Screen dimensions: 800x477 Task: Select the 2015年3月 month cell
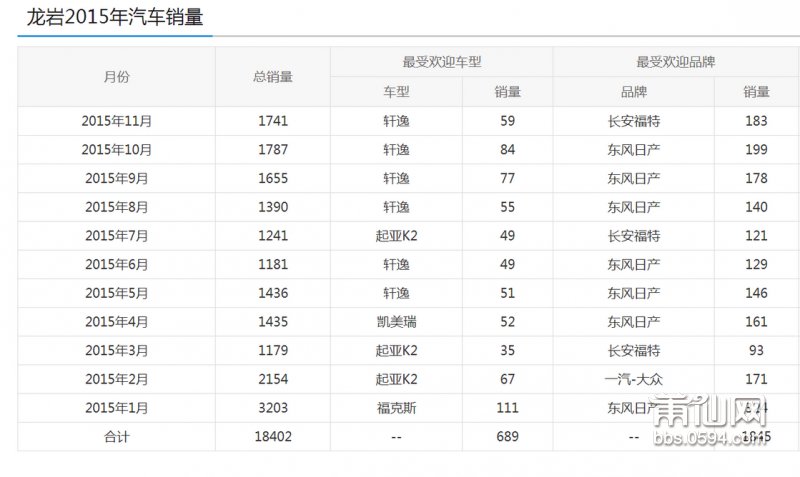click(x=116, y=350)
